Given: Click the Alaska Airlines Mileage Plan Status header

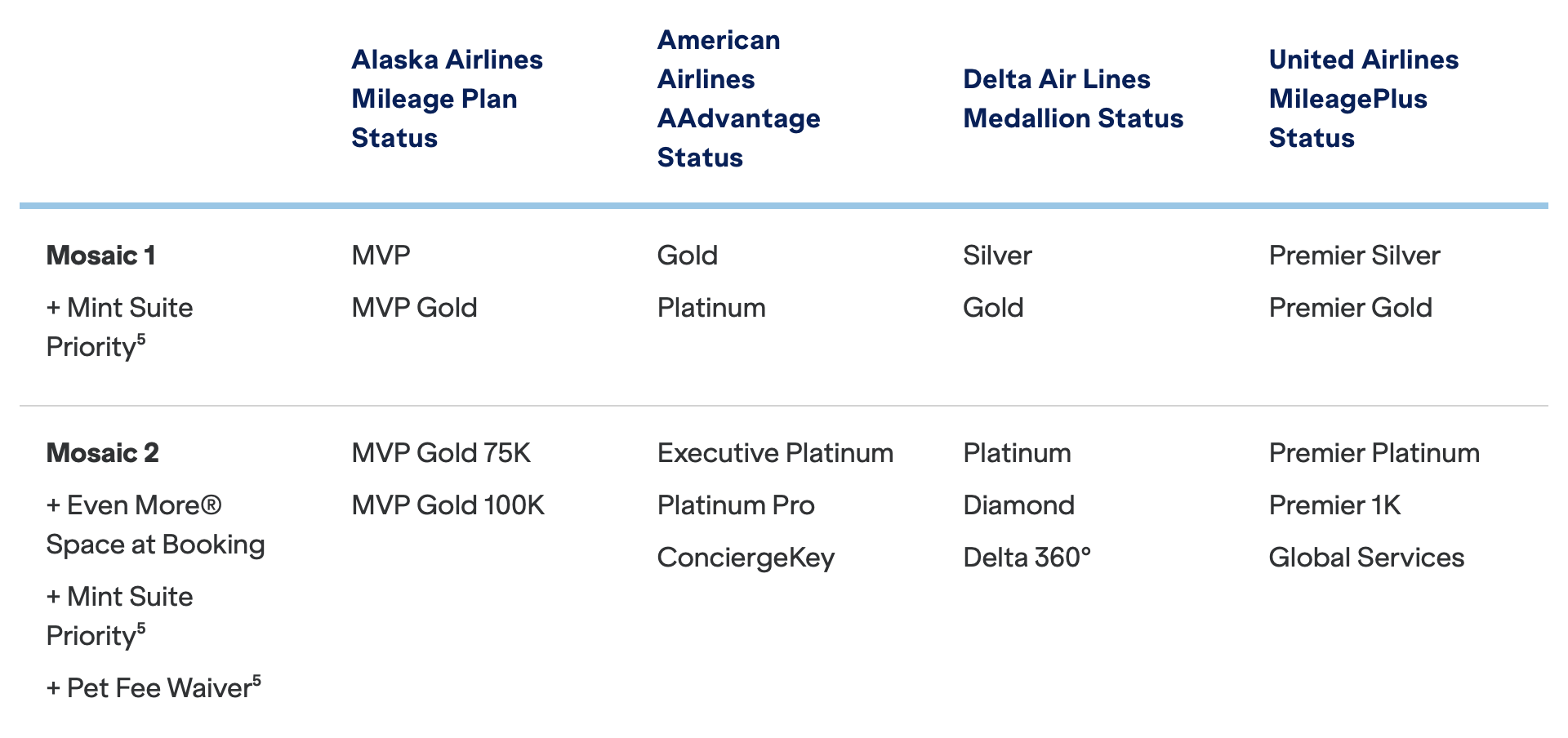Looking at the screenshot, I should (447, 99).
